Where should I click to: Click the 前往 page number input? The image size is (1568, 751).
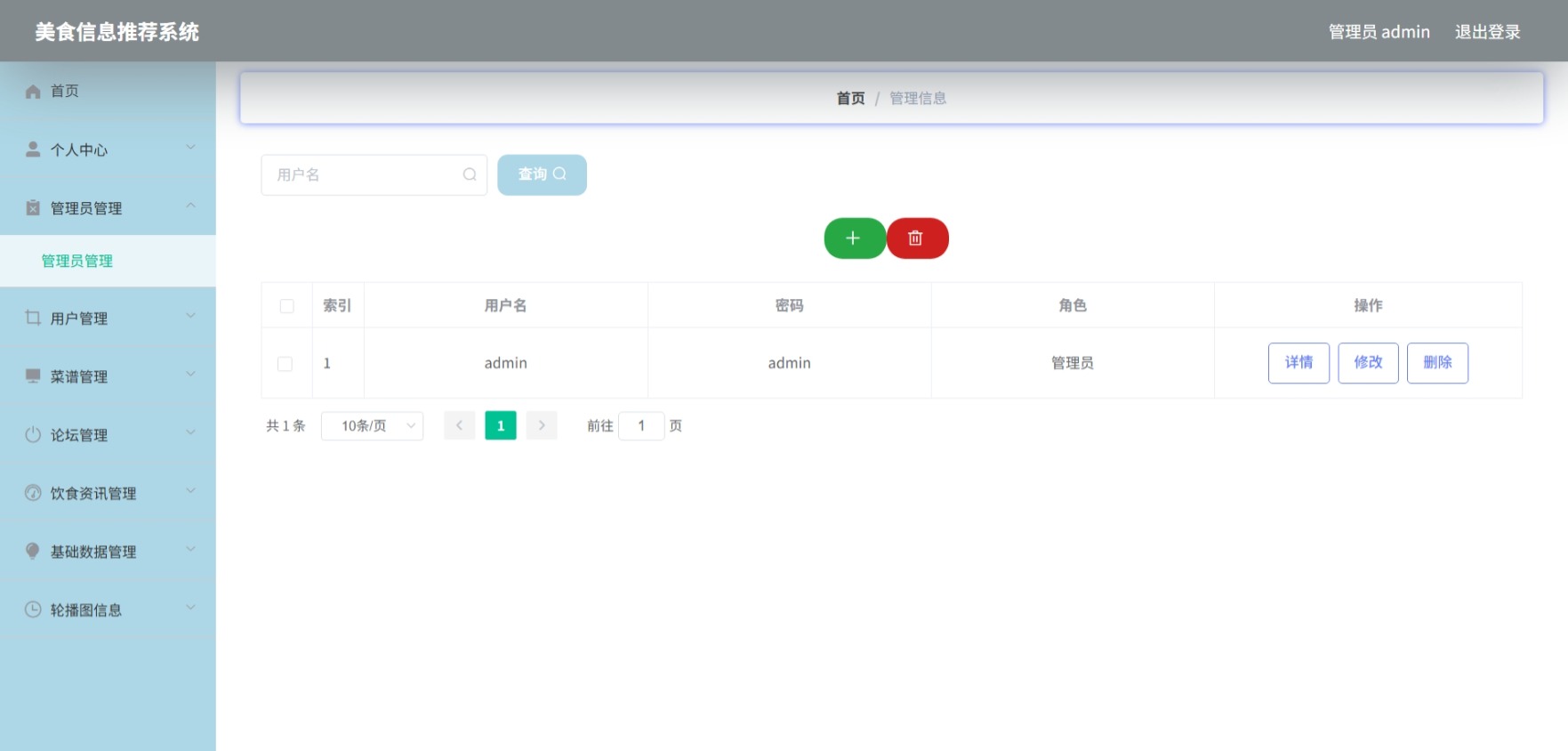(641, 425)
